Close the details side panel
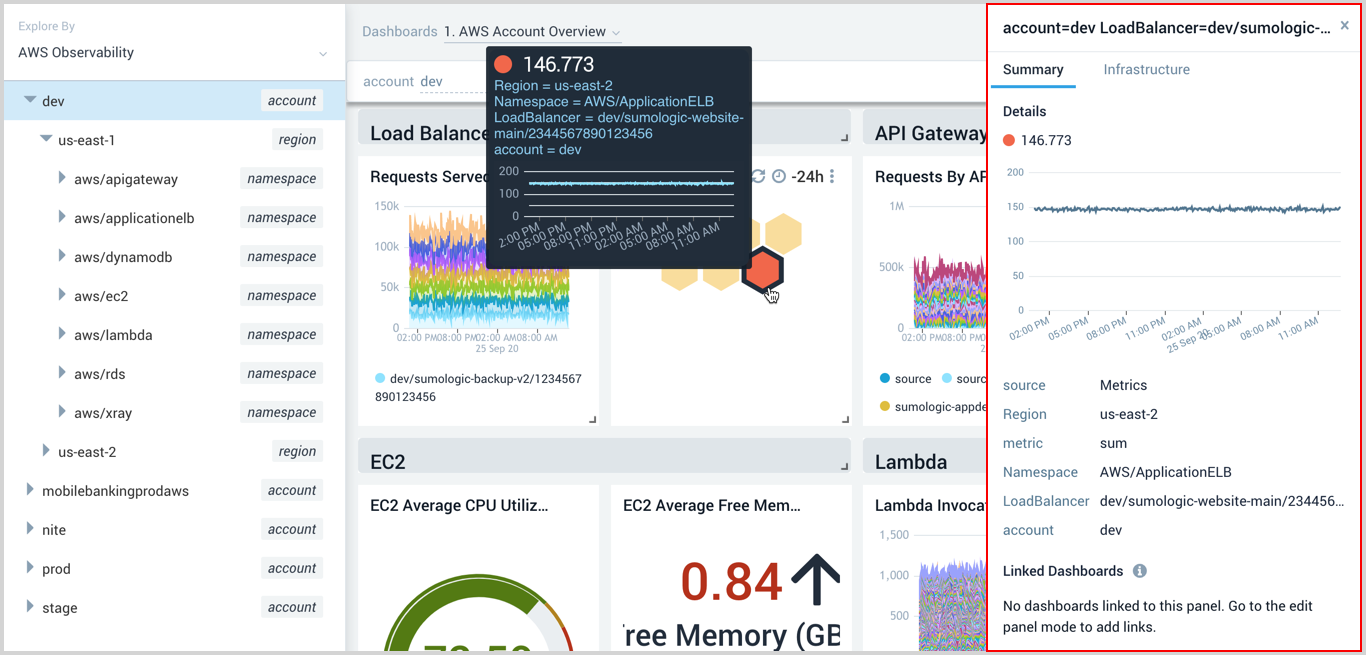The image size is (1366, 655). [1344, 27]
